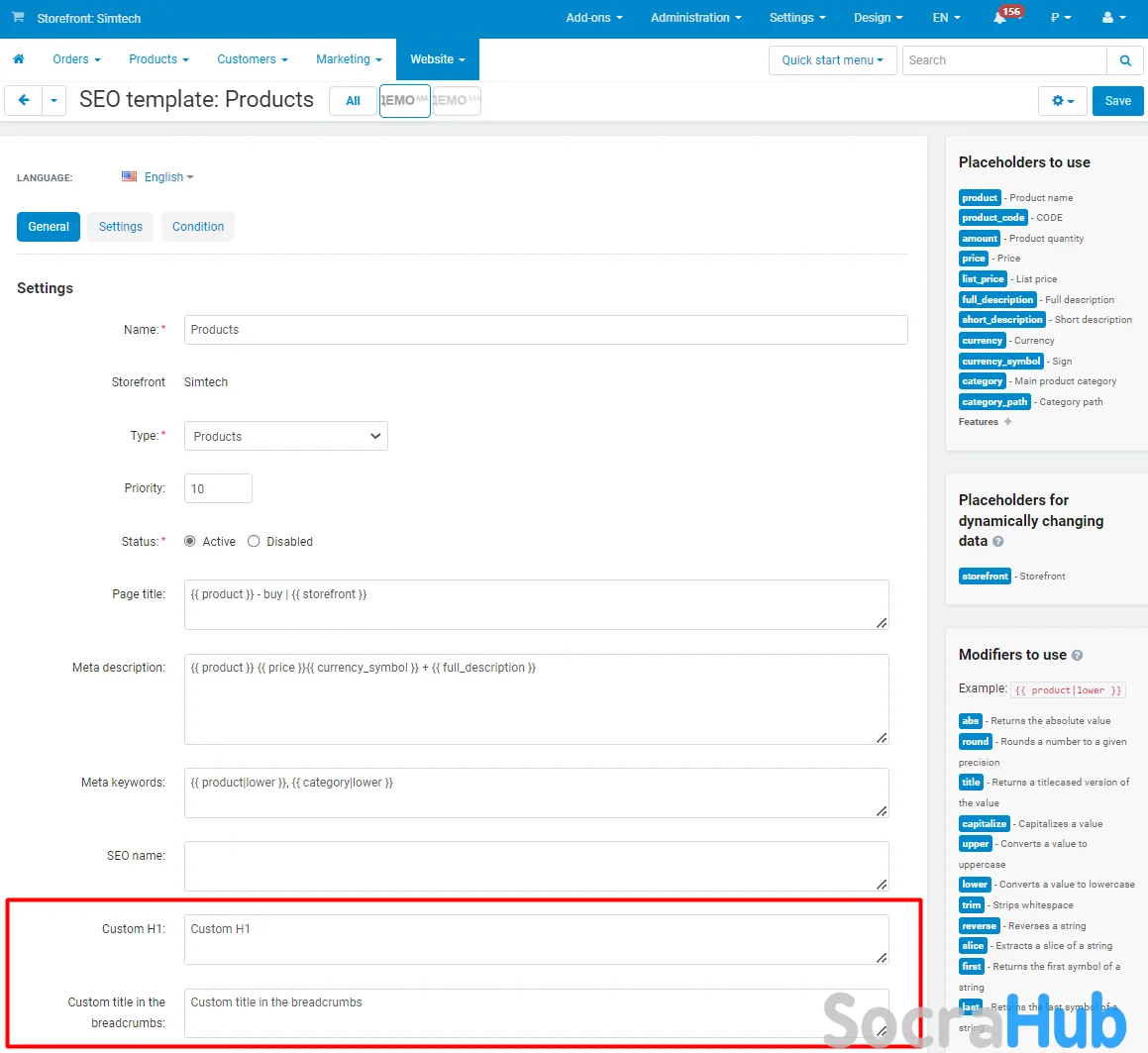Click the Save button
This screenshot has height=1053, width=1148.
pos(1117,101)
